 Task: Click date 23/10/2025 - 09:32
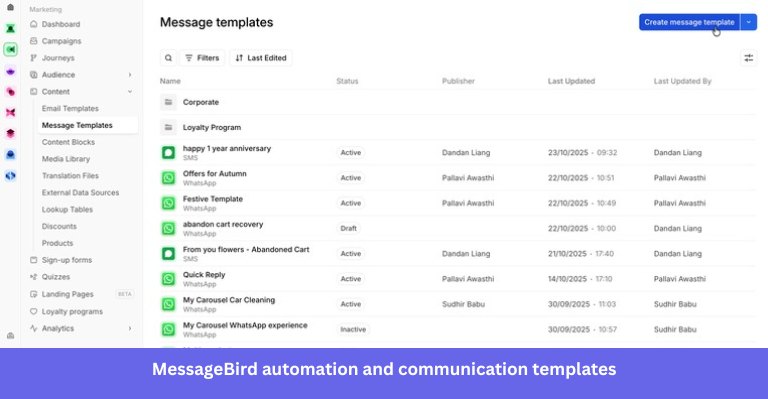pyautogui.click(x=582, y=153)
